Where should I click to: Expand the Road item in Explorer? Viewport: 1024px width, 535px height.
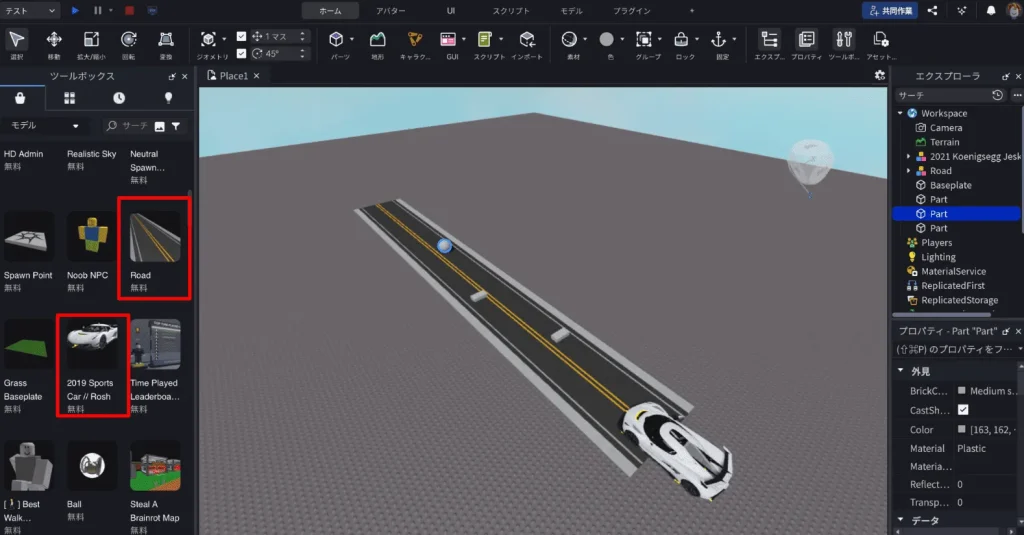pos(909,171)
